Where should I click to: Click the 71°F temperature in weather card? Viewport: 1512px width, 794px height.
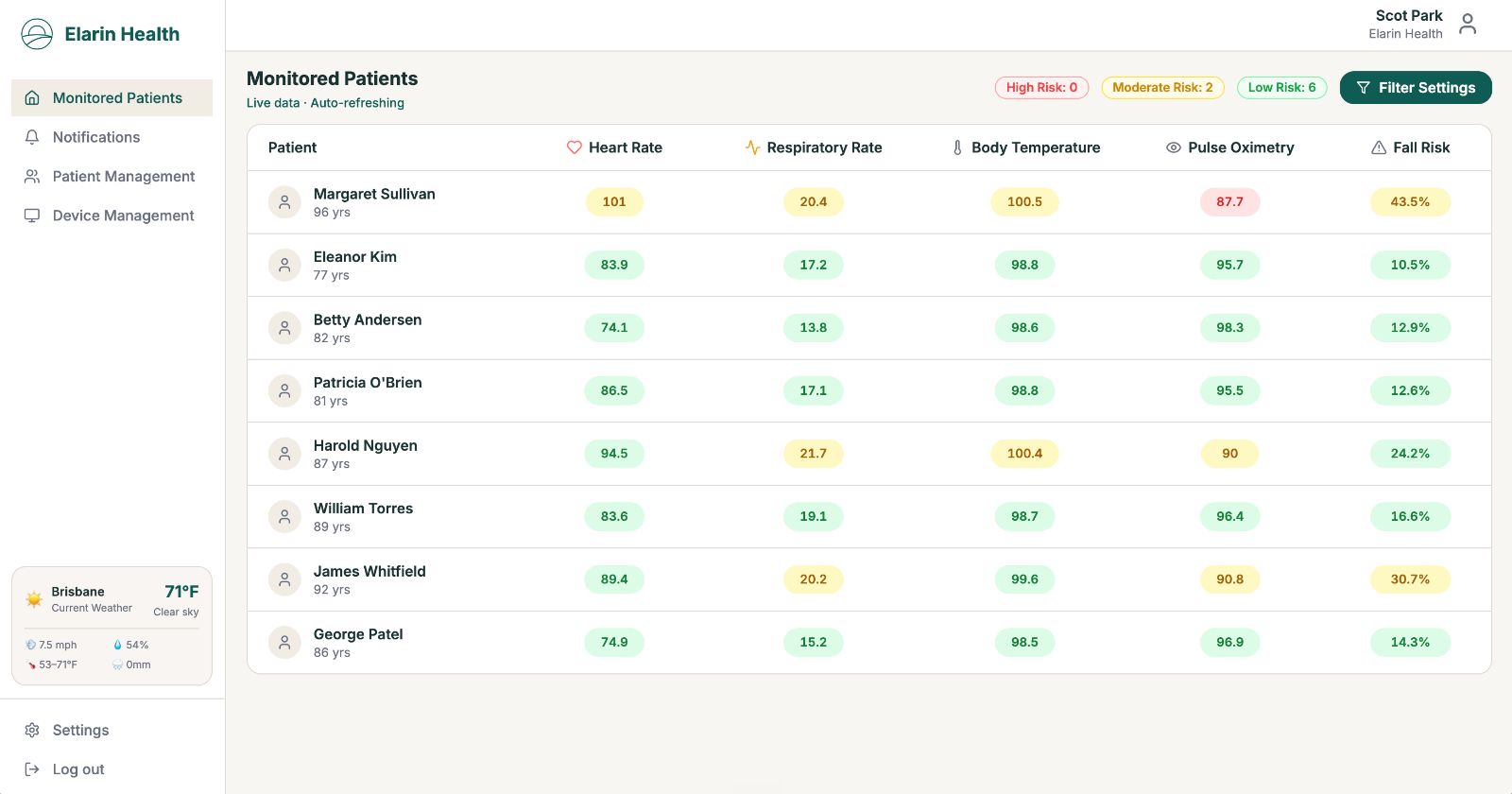(x=181, y=592)
